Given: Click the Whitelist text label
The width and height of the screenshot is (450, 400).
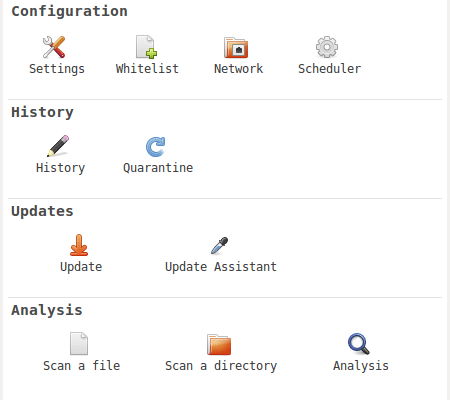Looking at the screenshot, I should pyautogui.click(x=147, y=69).
